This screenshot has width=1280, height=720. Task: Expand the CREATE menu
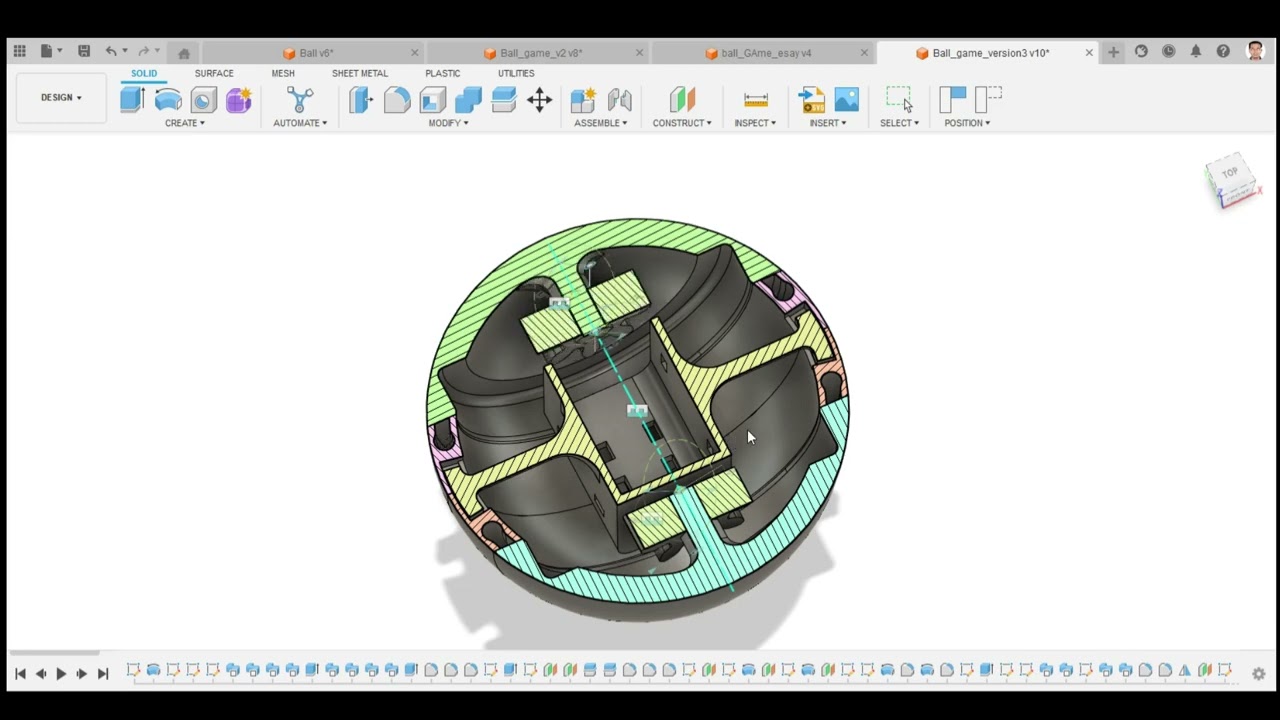tap(185, 123)
